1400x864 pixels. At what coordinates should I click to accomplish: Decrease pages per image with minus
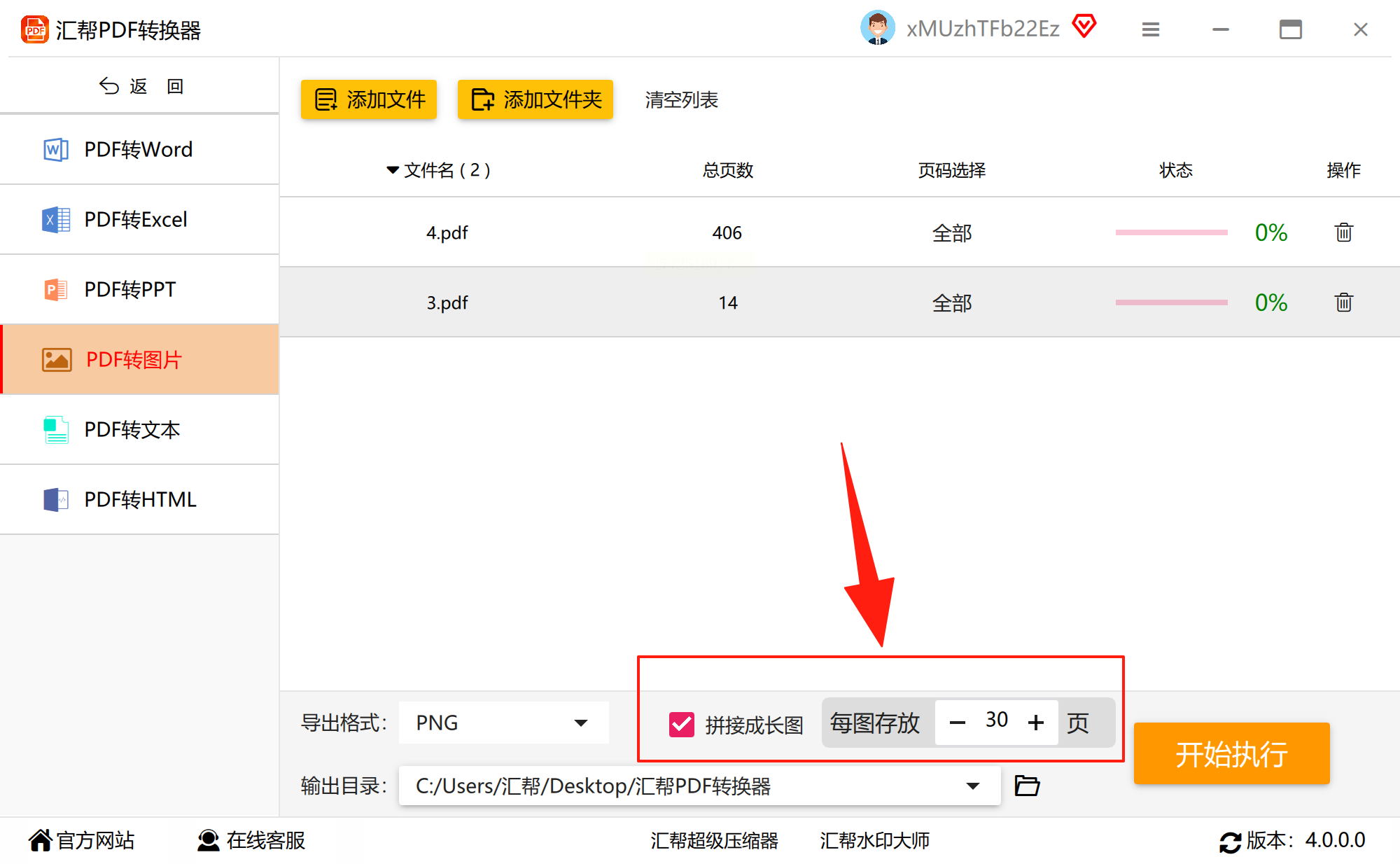click(x=958, y=723)
